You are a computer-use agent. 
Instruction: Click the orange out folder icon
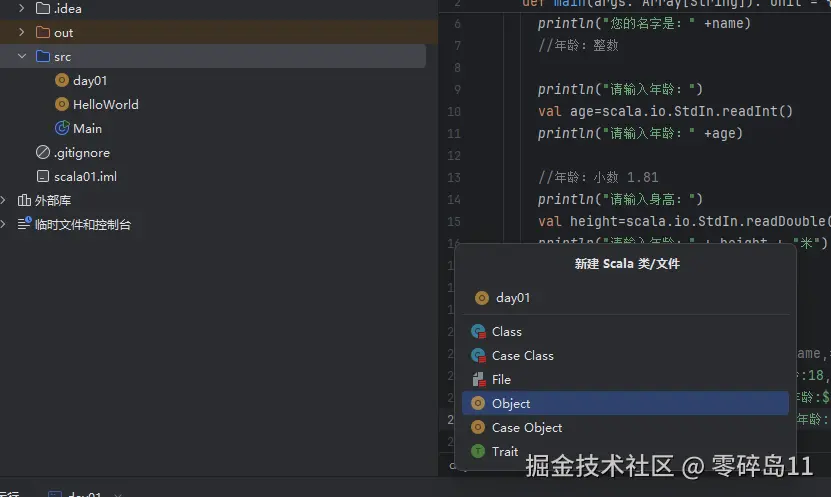point(43,32)
